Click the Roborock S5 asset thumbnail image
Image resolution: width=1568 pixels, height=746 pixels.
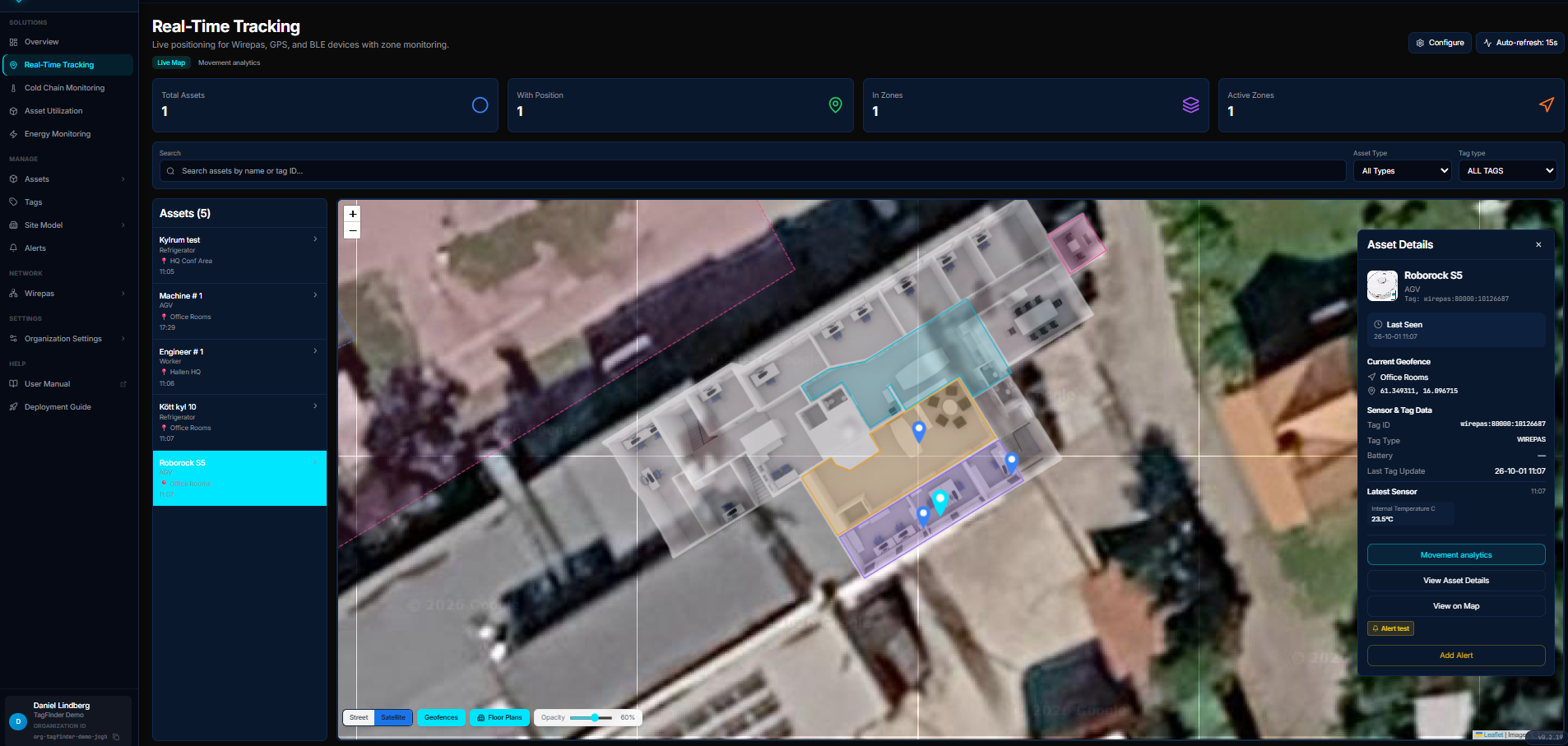1382,286
